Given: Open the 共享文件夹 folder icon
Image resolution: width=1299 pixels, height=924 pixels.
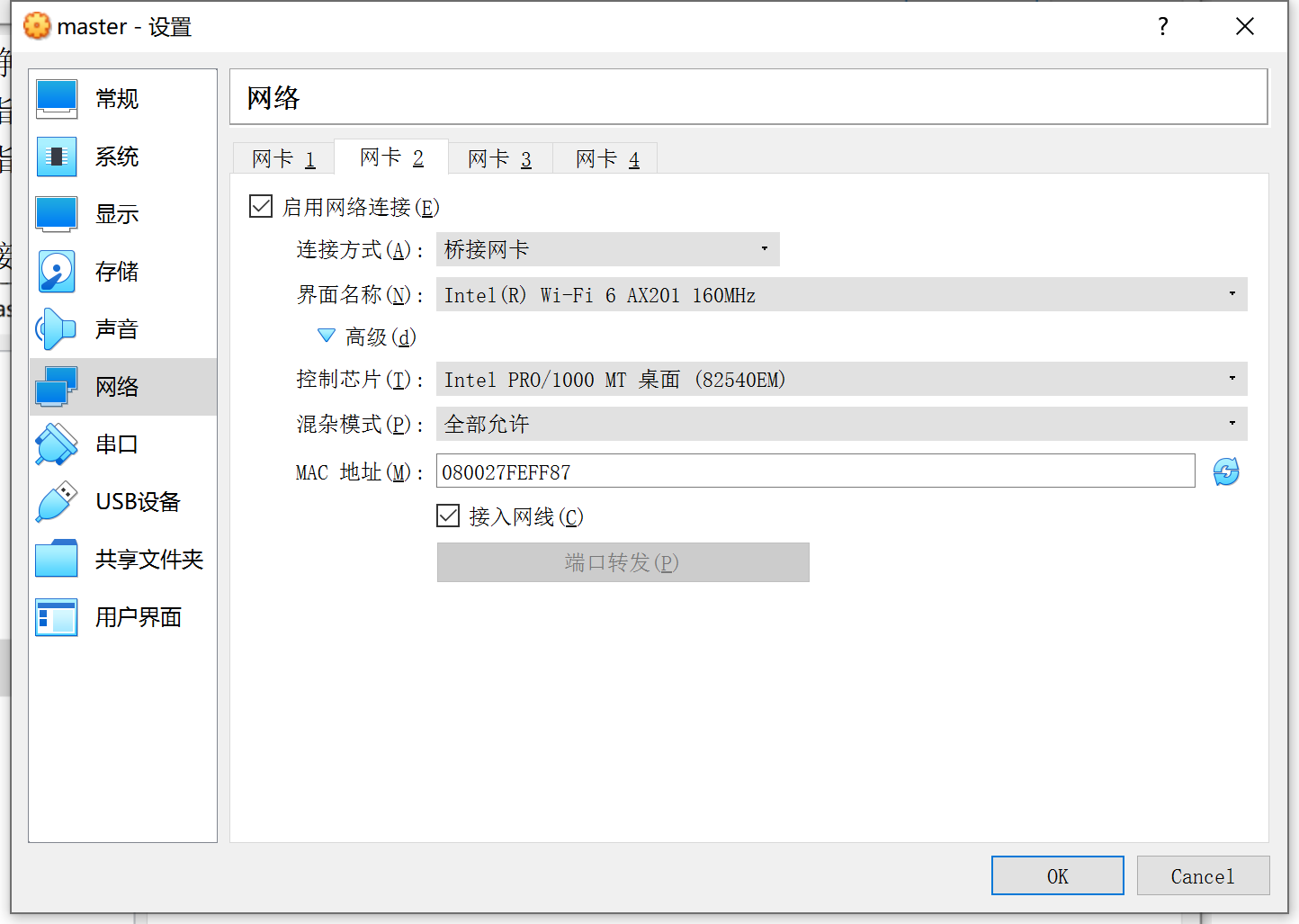Looking at the screenshot, I should click(57, 560).
